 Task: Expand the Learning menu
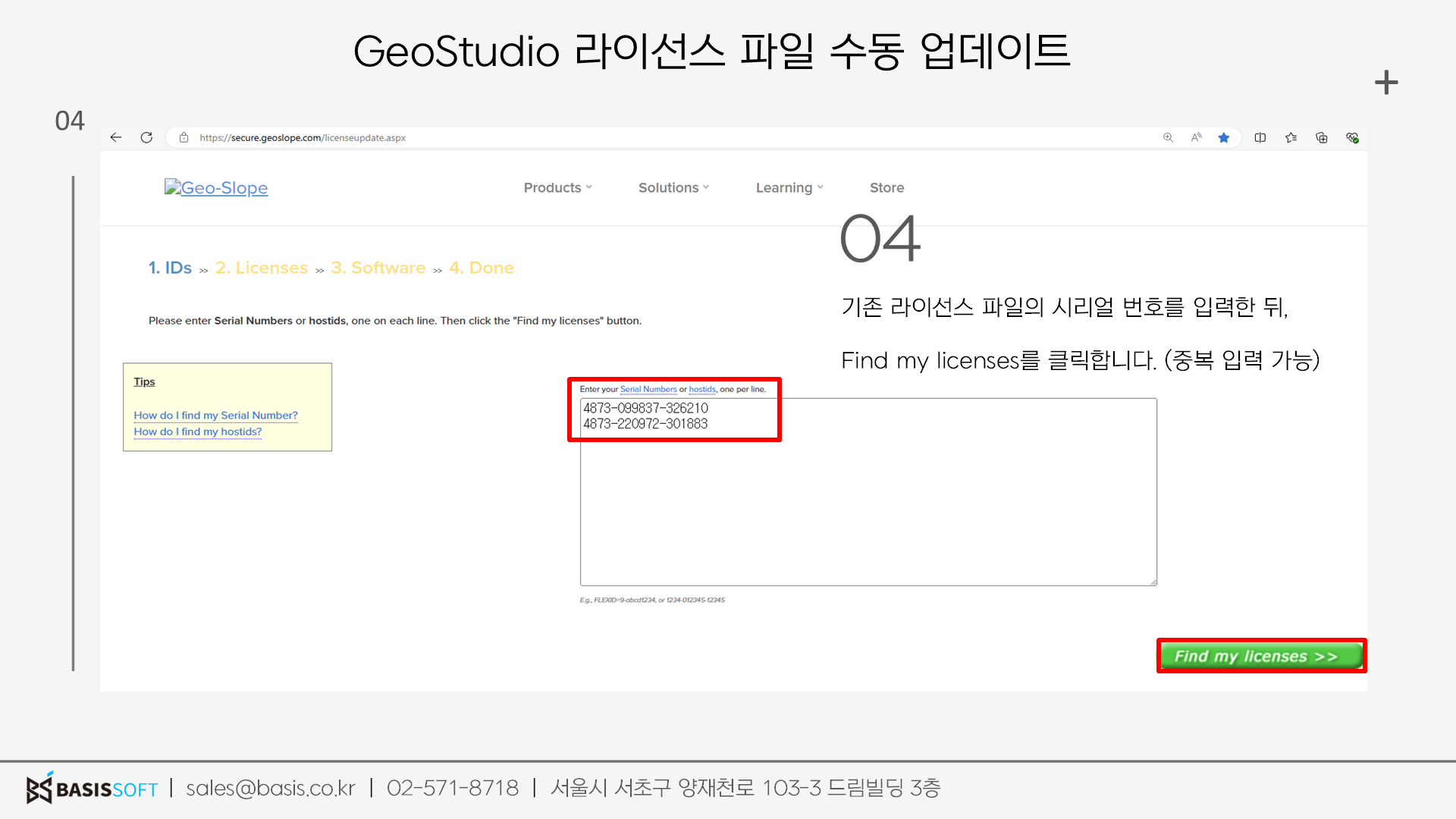coord(789,187)
